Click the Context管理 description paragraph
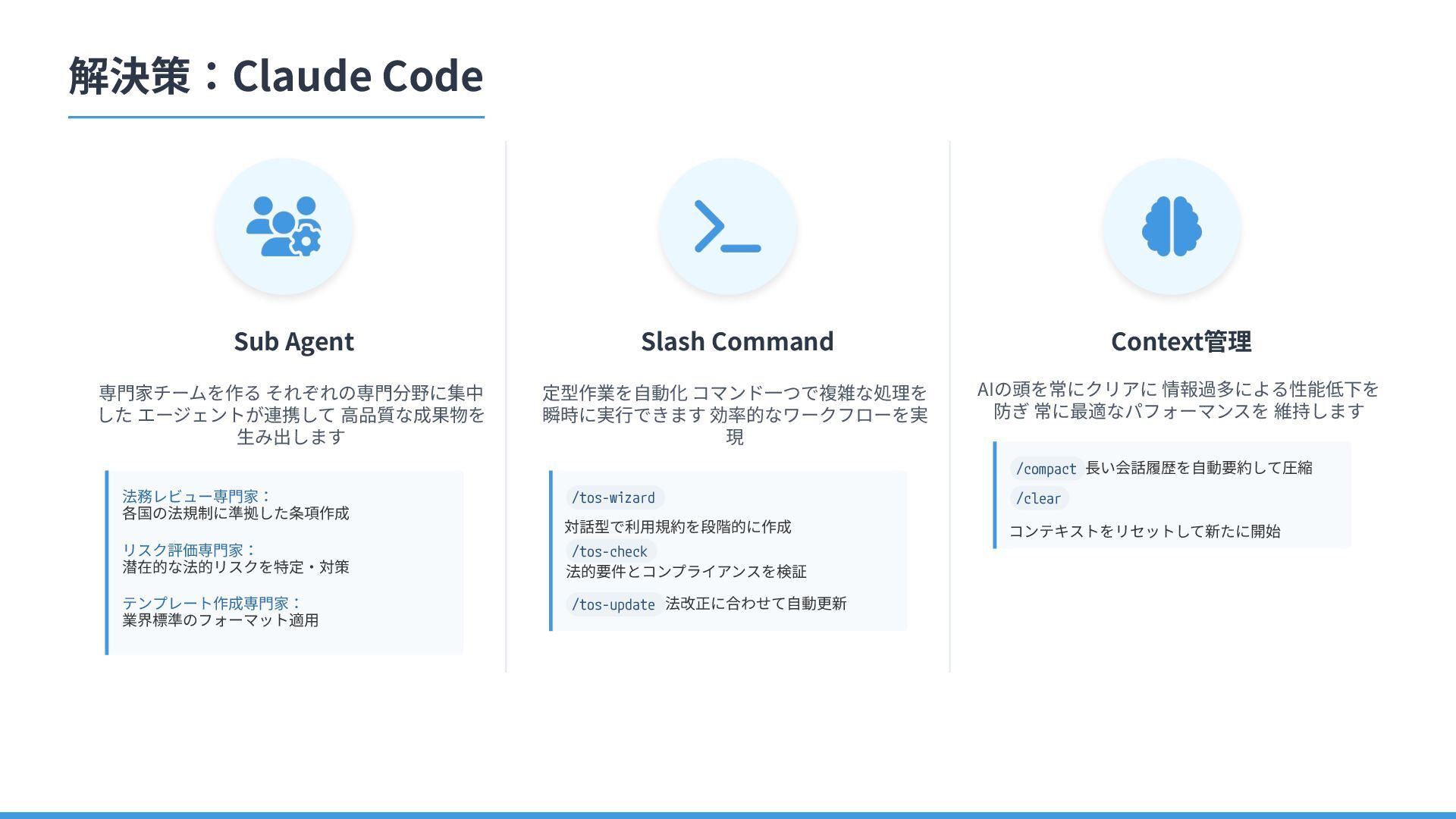The width and height of the screenshot is (1456, 819). [1179, 400]
